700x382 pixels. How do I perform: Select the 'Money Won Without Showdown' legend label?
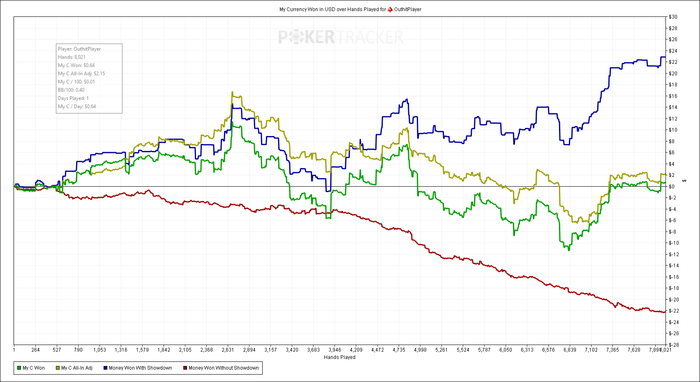(x=224, y=368)
